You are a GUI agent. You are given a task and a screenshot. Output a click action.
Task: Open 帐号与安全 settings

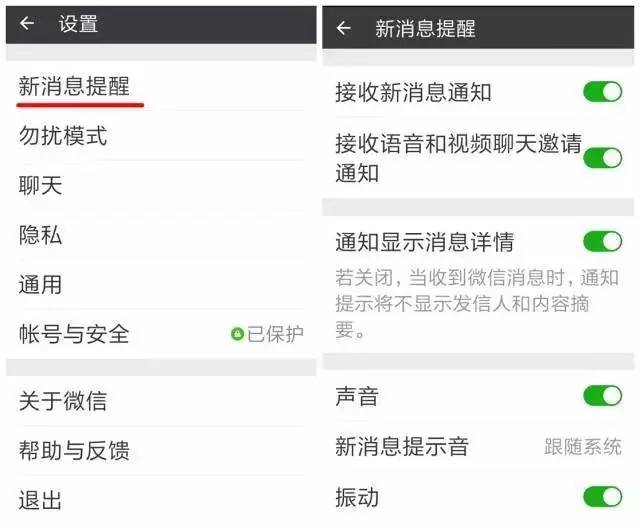[161, 334]
